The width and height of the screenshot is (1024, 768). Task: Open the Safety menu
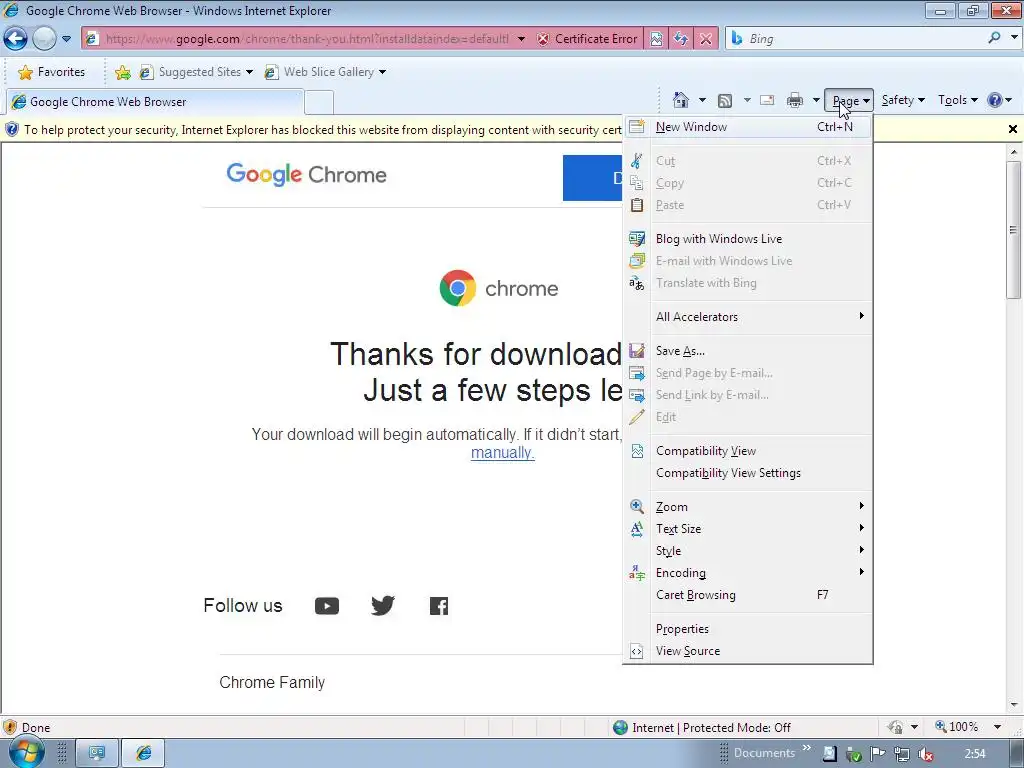click(x=903, y=100)
